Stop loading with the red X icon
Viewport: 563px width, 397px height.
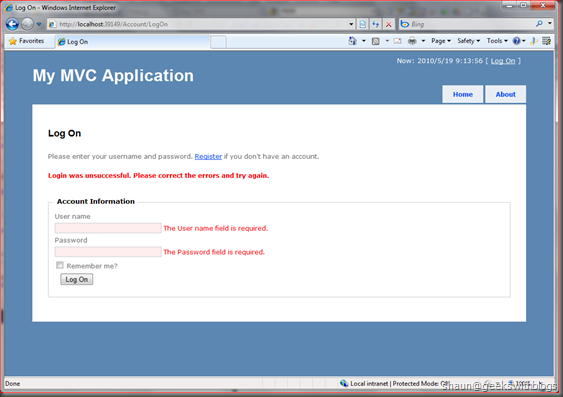388,24
